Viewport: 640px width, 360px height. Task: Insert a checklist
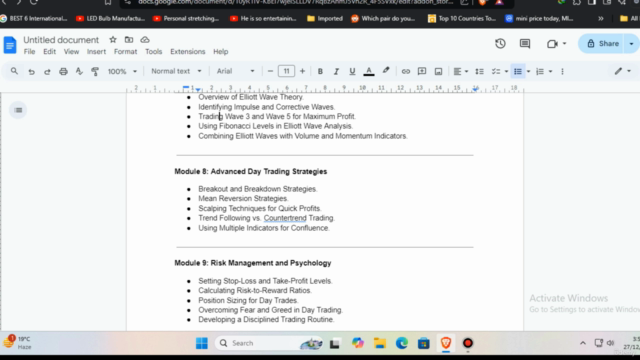(496, 71)
